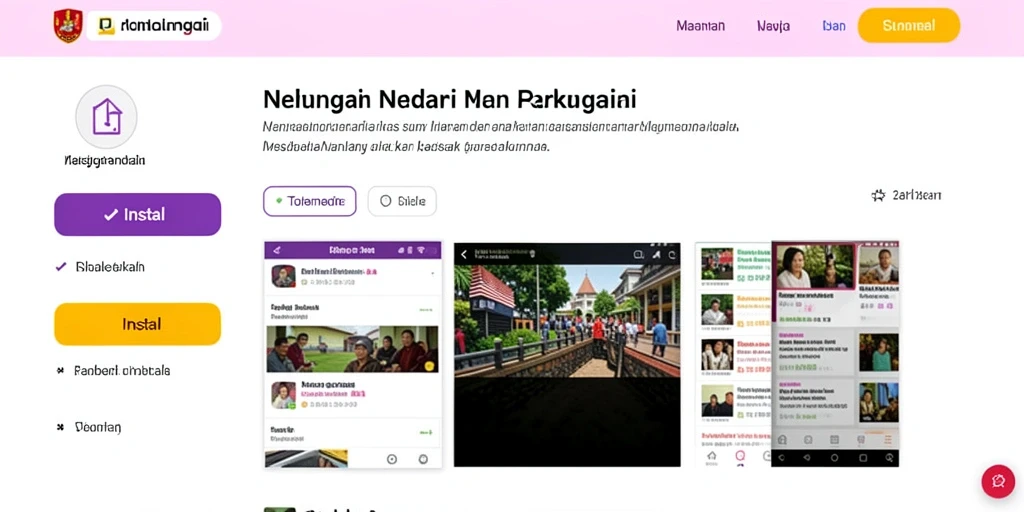Open the purple-header feed app screenshot
The height and width of the screenshot is (512, 1024).
click(353, 355)
